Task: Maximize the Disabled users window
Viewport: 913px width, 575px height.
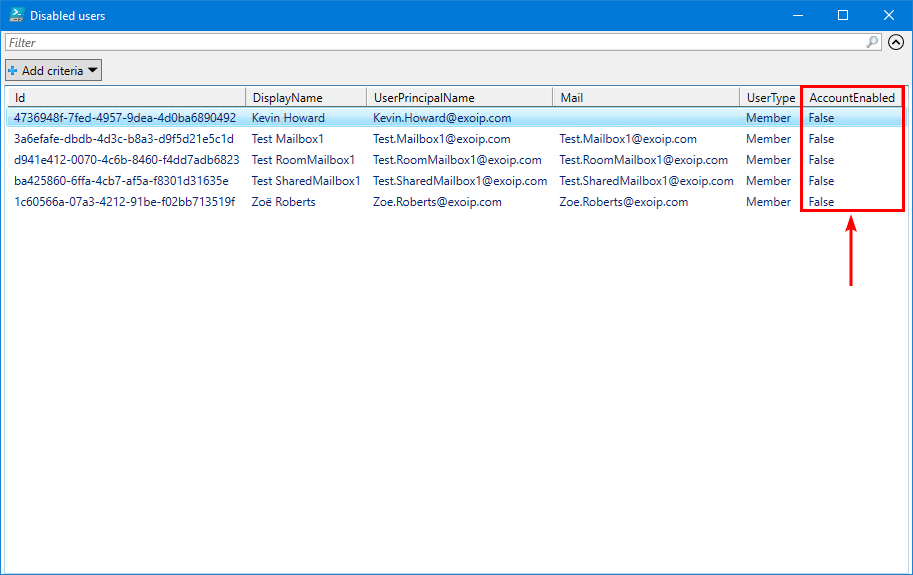Action: coord(843,15)
